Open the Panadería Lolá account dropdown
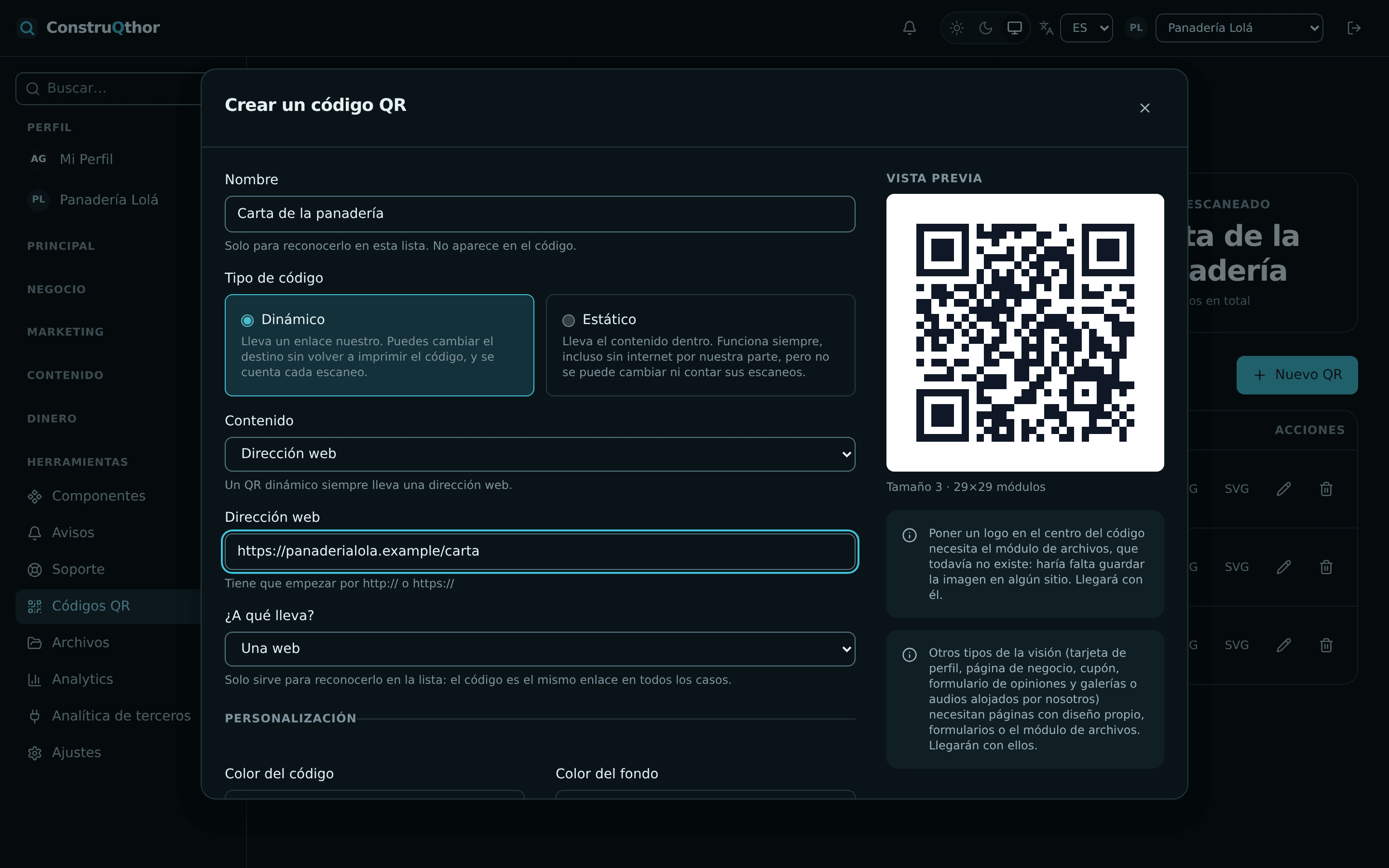This screenshot has width=1389, height=868. tap(1239, 27)
